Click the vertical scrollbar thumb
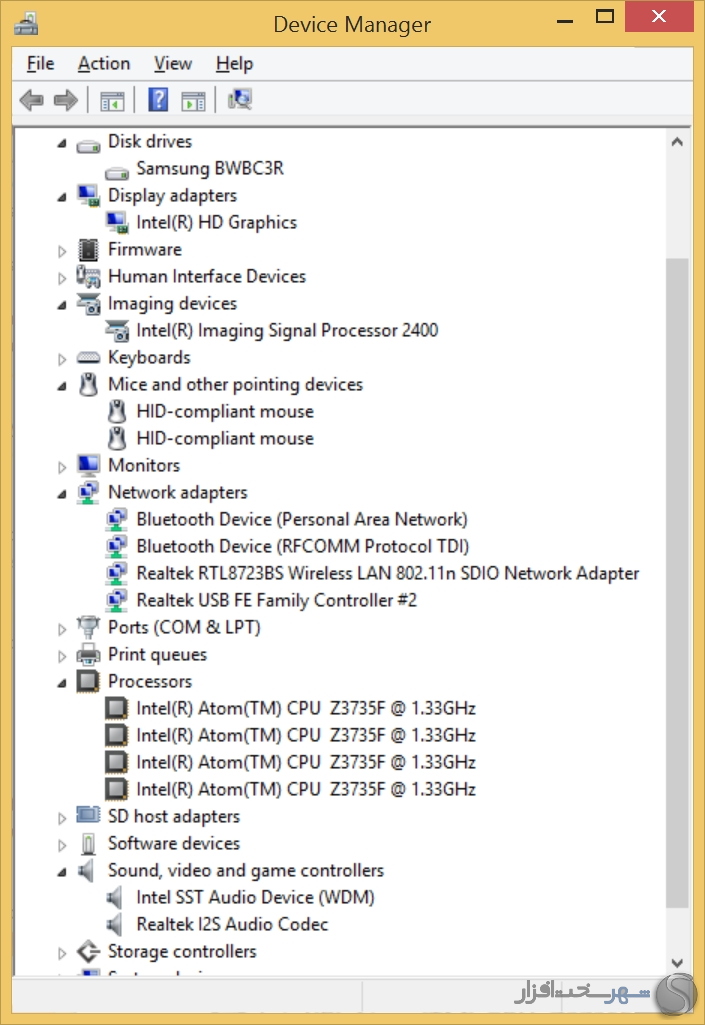Viewport: 705px width, 1025px height. point(678,583)
